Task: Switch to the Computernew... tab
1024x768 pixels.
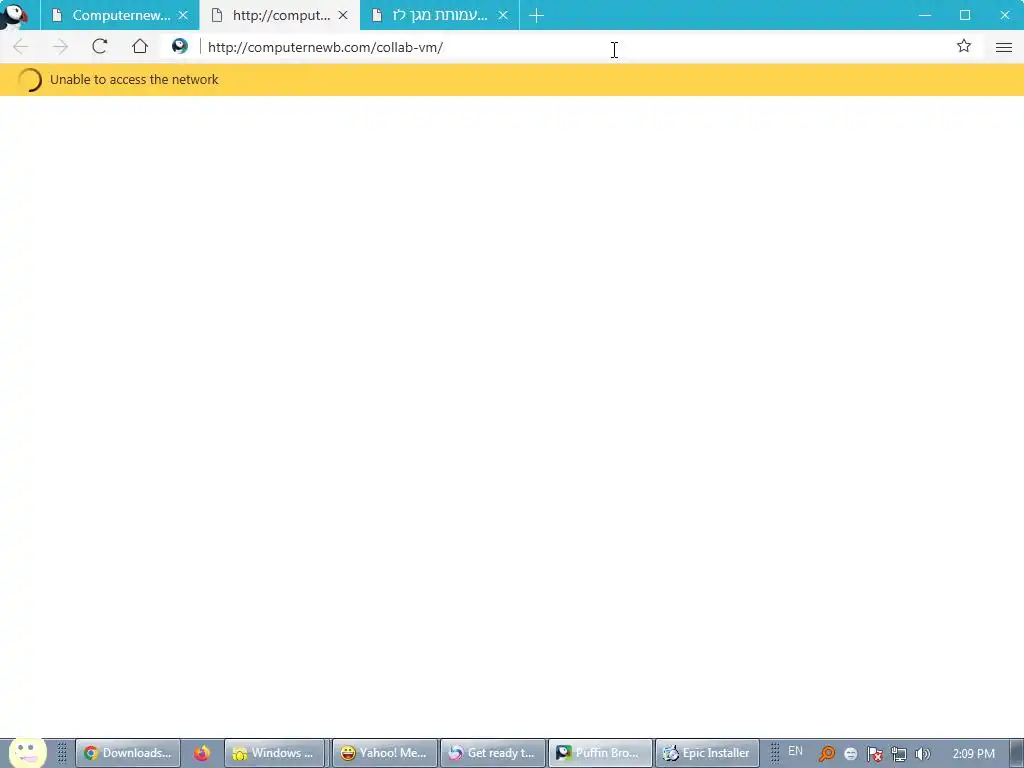Action: (120, 15)
